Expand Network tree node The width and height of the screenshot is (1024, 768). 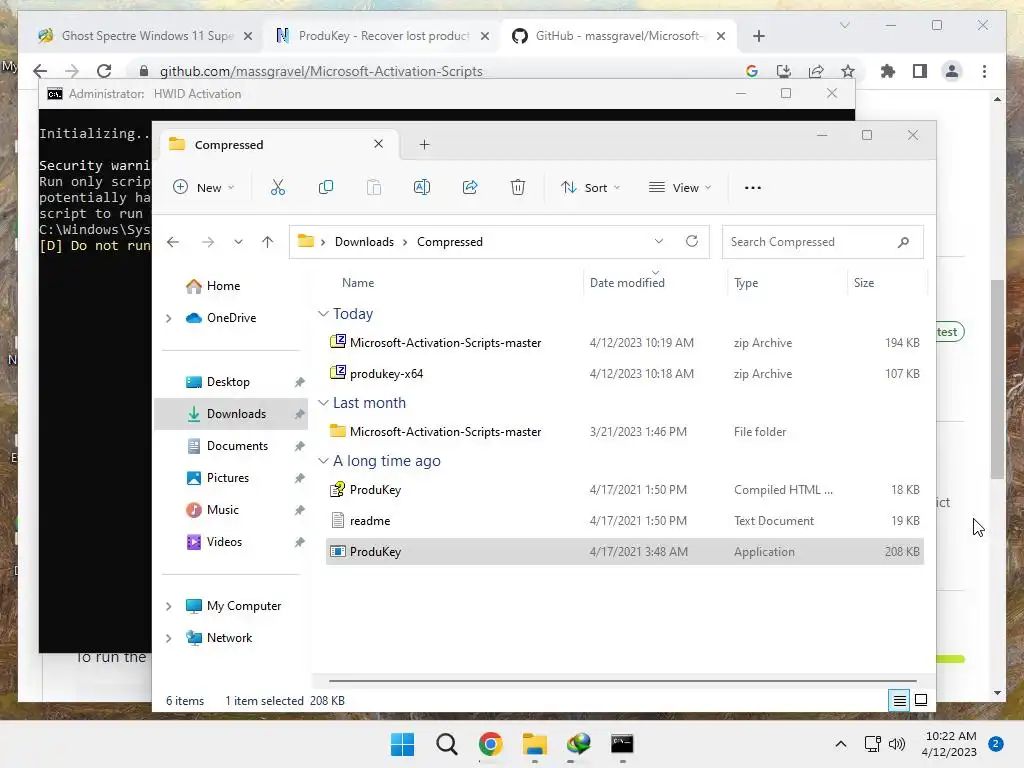168,638
